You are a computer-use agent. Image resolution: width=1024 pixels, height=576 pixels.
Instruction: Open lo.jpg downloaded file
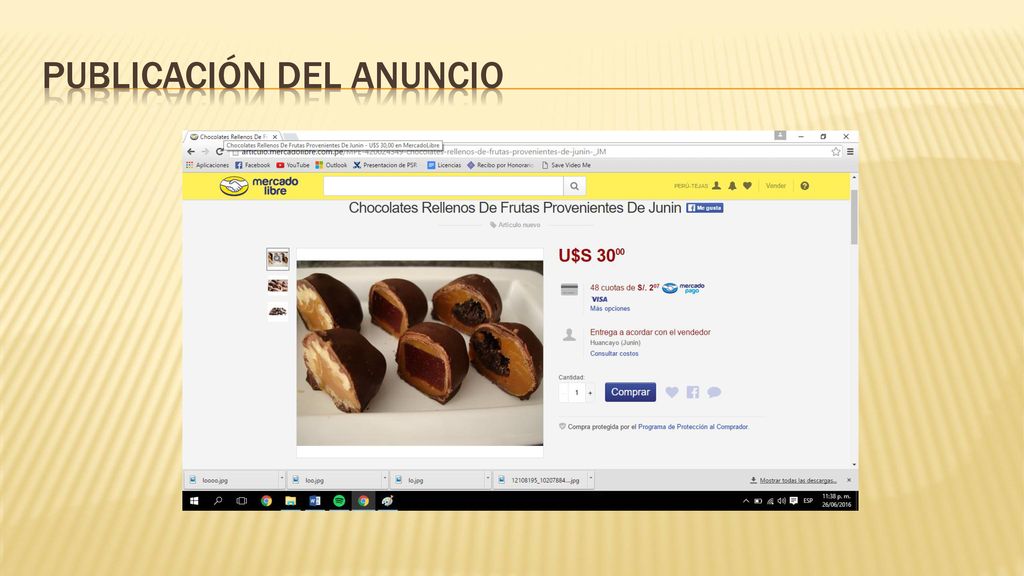pos(440,479)
